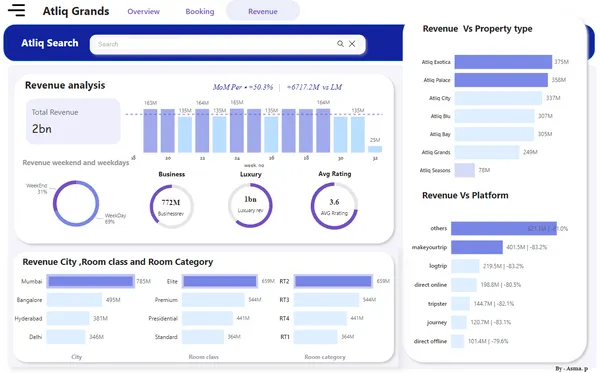The height and width of the screenshot is (373, 600).
Task: Select the Business 772M gauge
Action: (171, 207)
